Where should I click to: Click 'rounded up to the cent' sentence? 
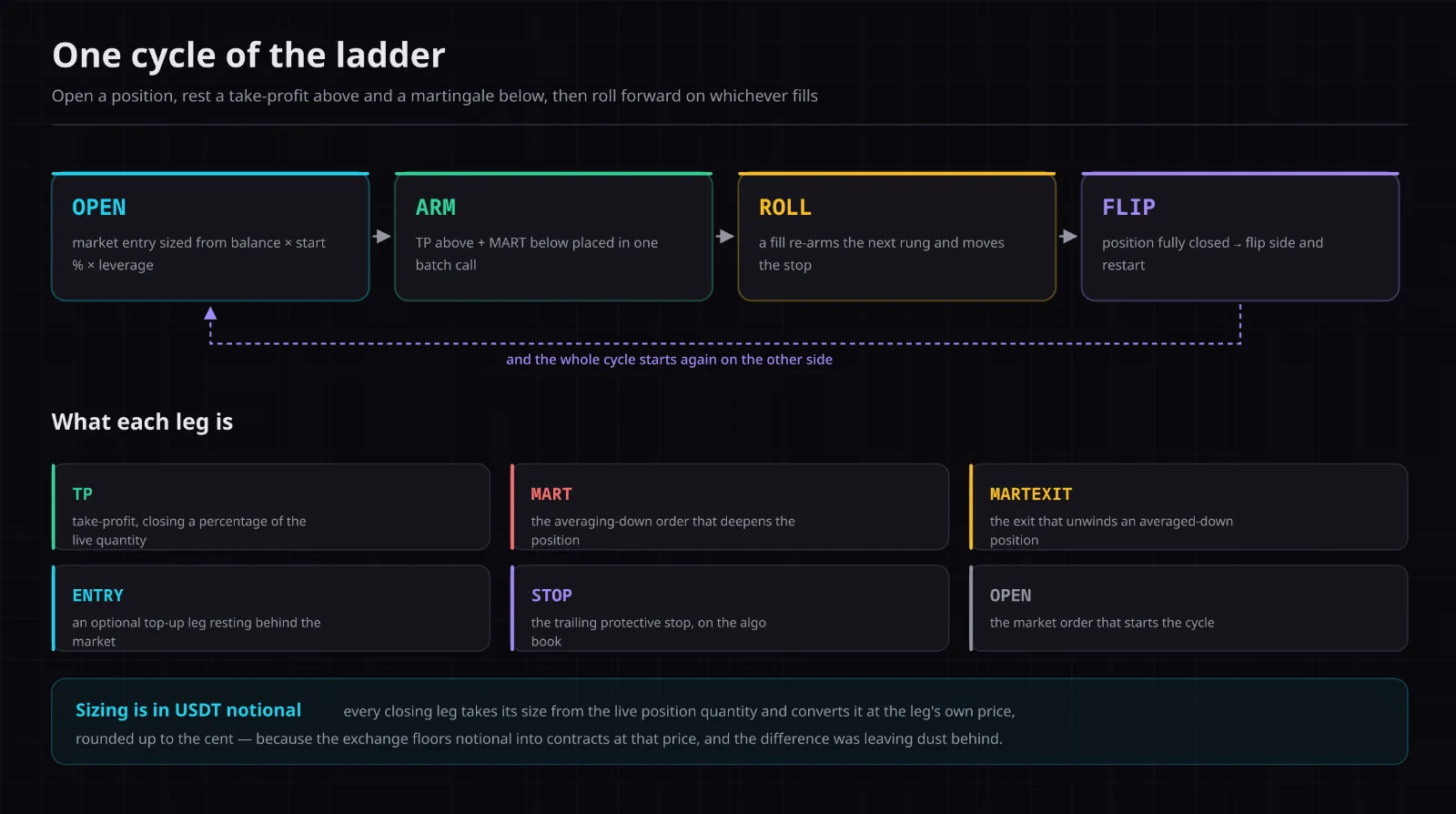click(539, 739)
